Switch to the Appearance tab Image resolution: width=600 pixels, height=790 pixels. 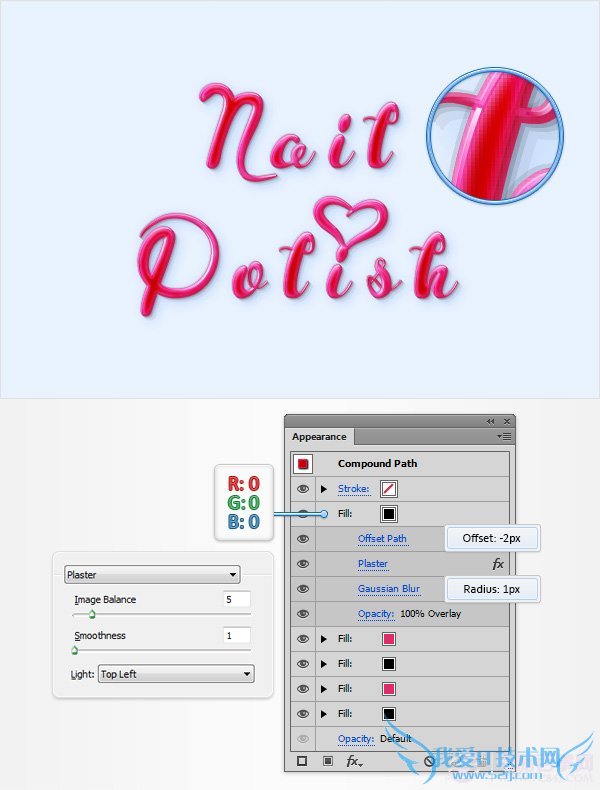[319, 437]
